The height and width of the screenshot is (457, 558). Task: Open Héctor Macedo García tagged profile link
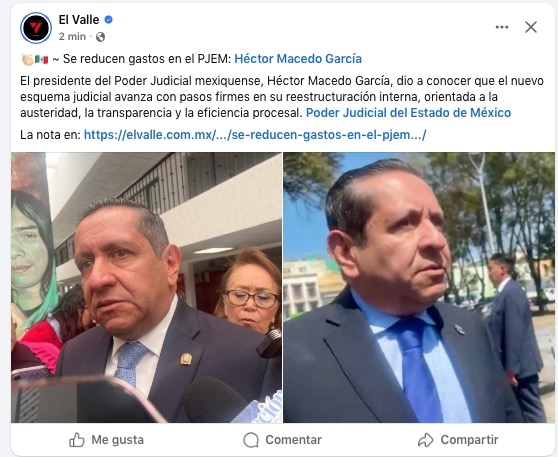pyautogui.click(x=298, y=59)
